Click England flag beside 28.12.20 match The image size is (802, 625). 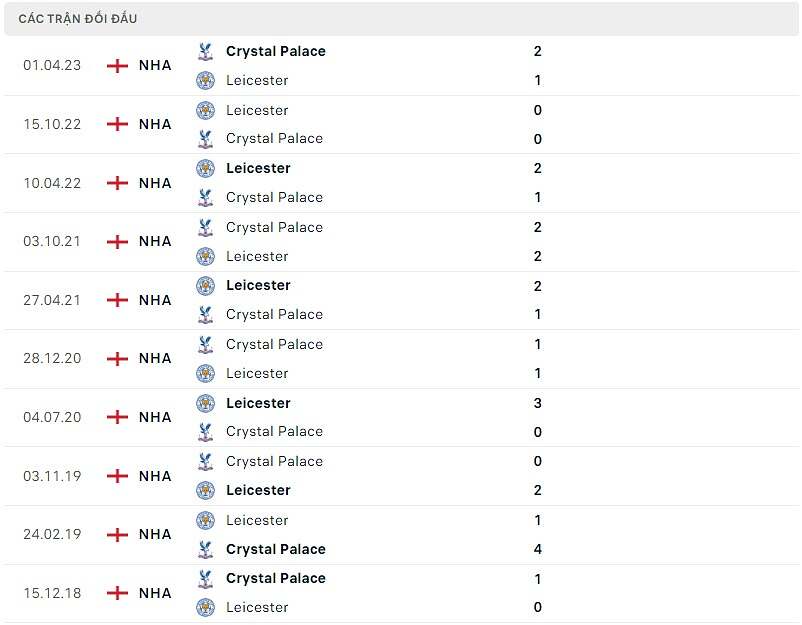pos(117,358)
